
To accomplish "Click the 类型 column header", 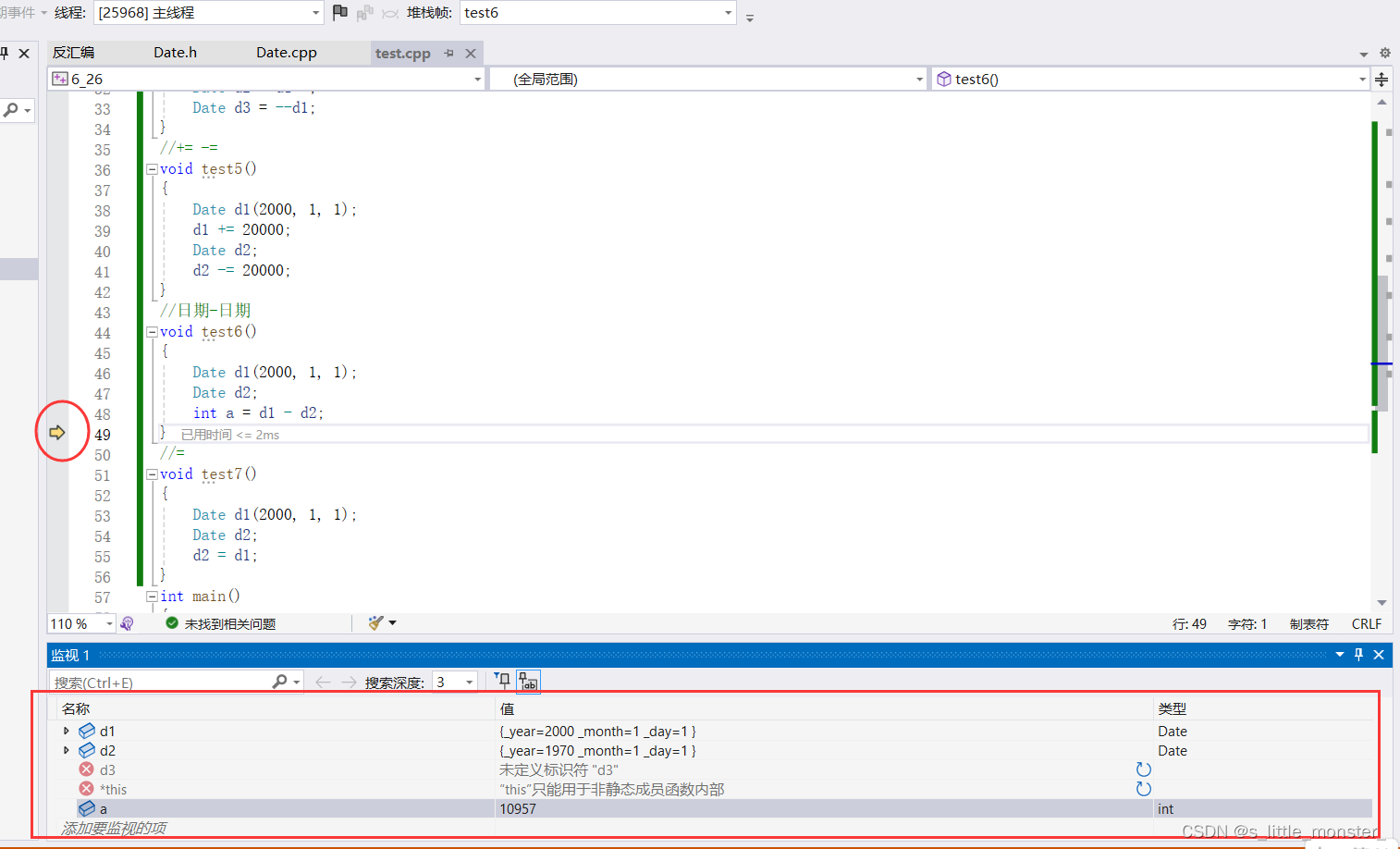I will pyautogui.click(x=1173, y=708).
